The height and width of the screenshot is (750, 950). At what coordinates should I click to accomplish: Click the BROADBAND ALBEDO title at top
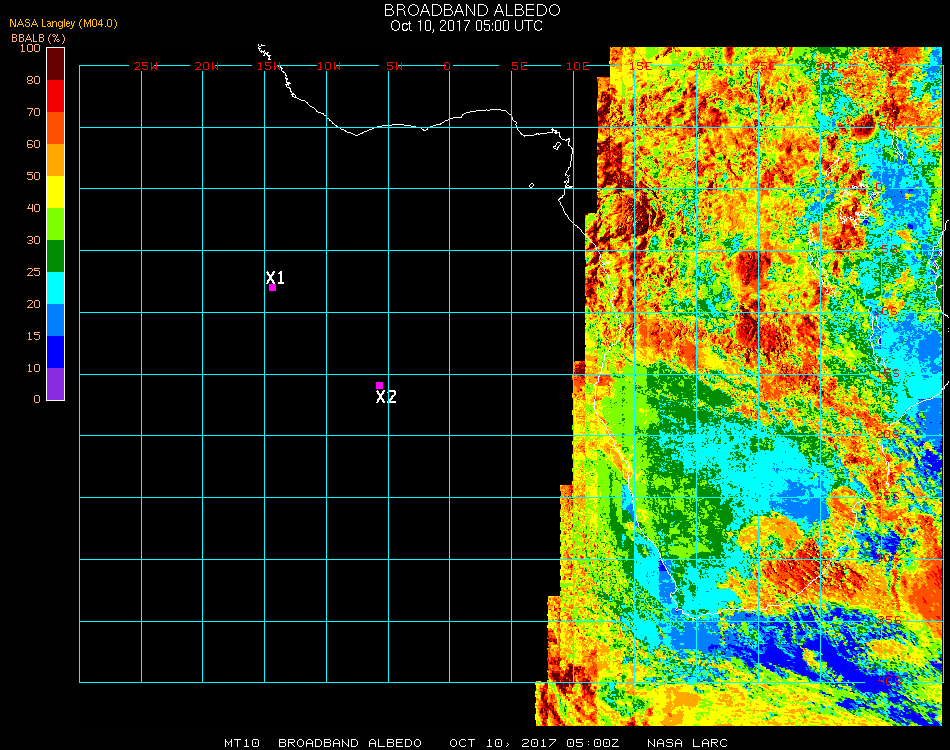click(x=472, y=10)
